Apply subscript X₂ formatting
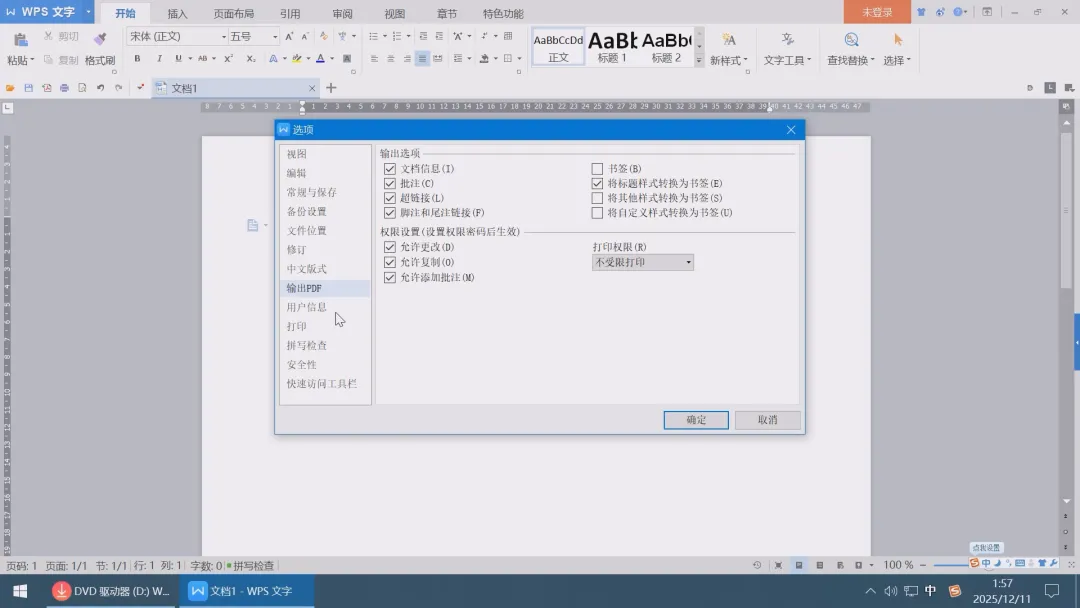 251,59
